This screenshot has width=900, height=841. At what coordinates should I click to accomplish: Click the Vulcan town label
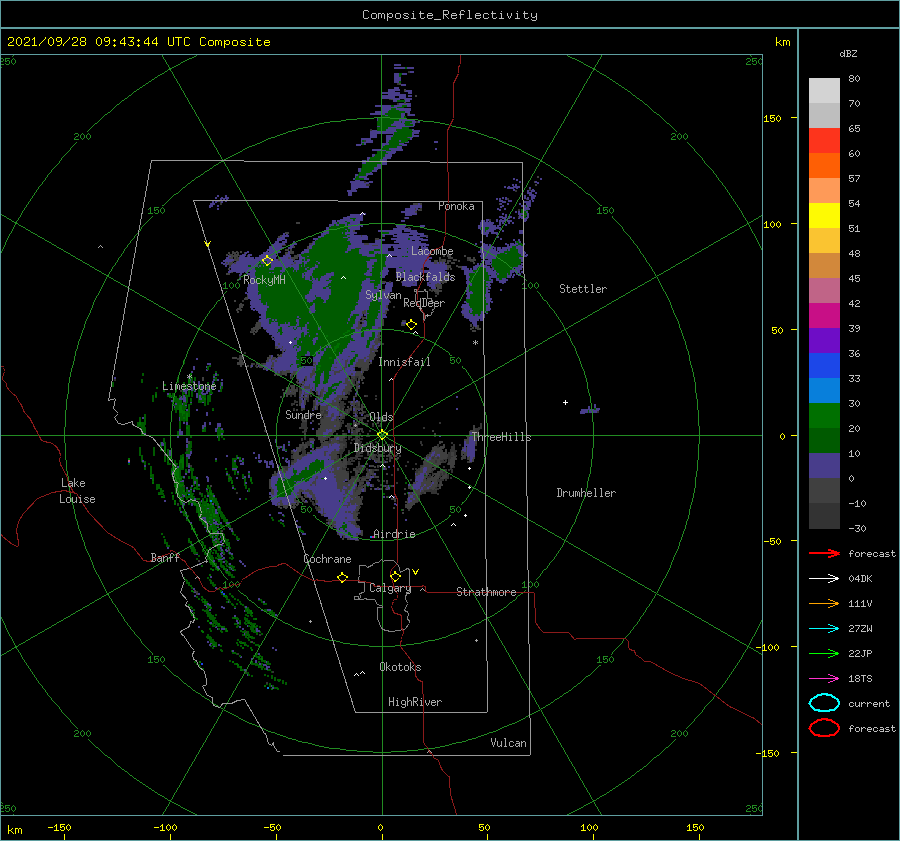click(x=509, y=743)
